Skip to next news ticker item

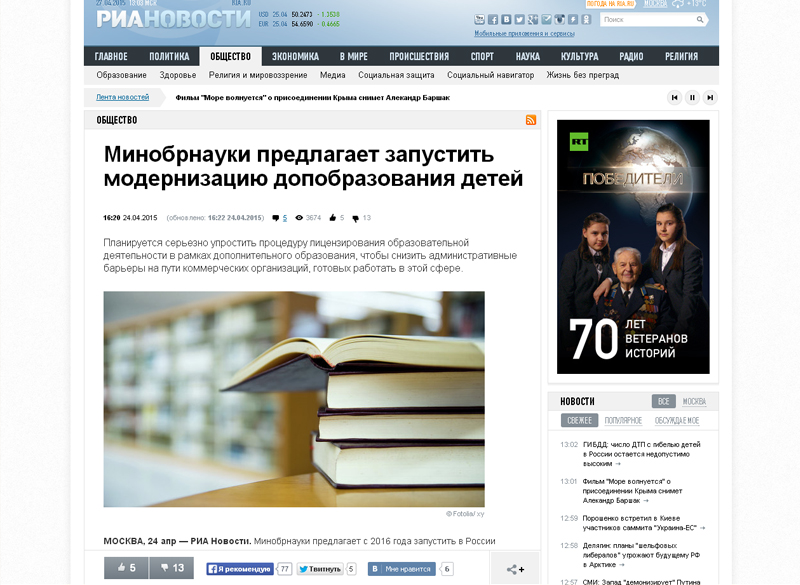point(710,97)
